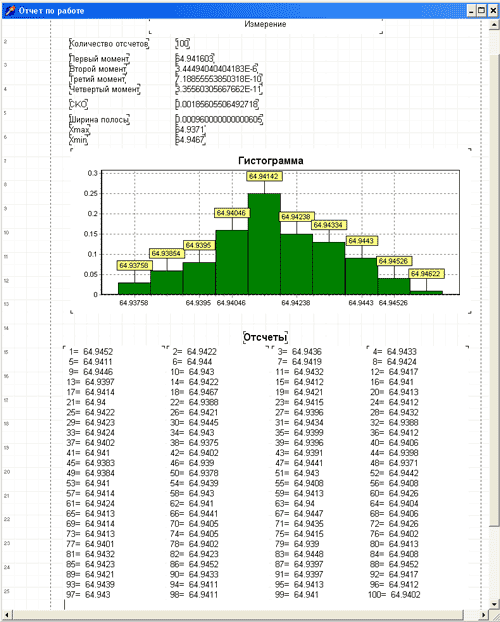Close the Отчет по работе window
Screen dimensions: 500x622
click(x=492, y=11)
